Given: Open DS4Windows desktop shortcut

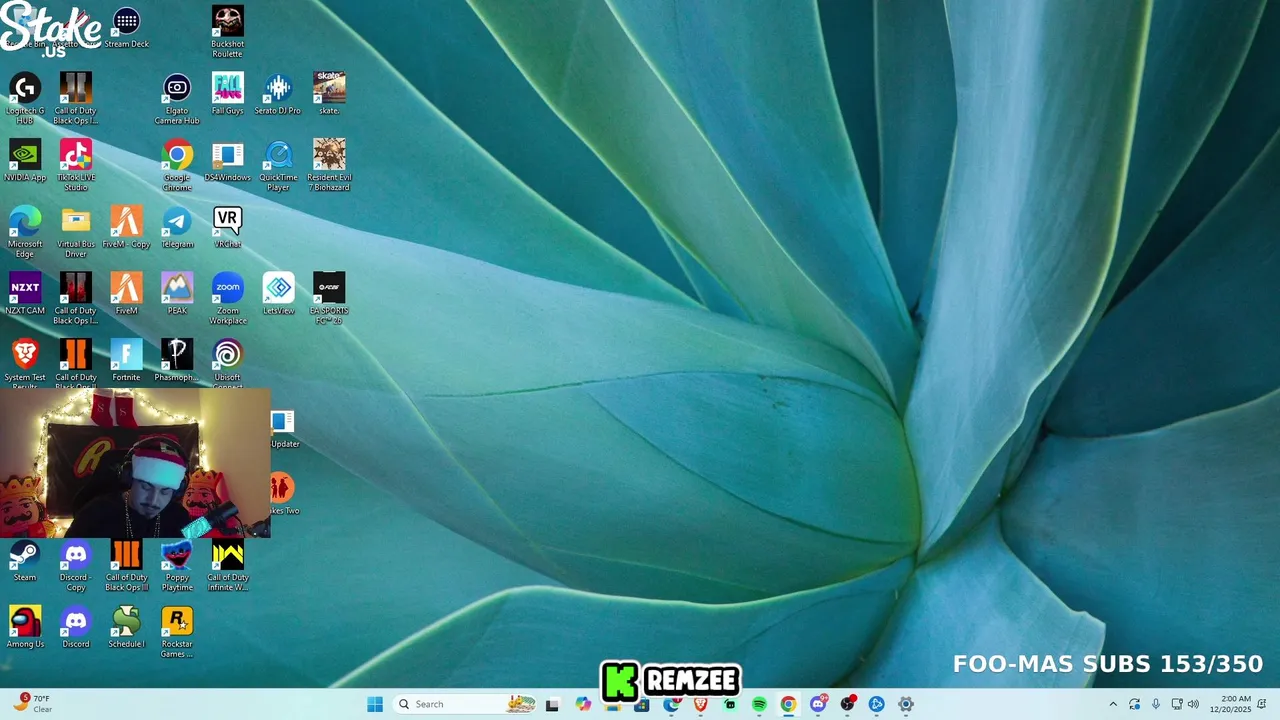Looking at the screenshot, I should [x=227, y=161].
